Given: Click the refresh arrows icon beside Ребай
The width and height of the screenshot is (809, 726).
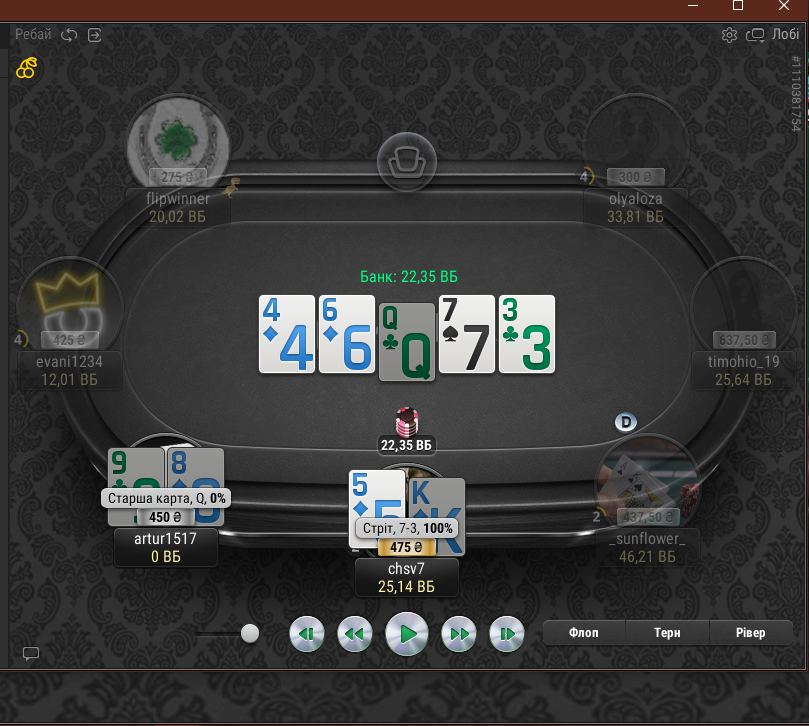Looking at the screenshot, I should pyautogui.click(x=69, y=35).
